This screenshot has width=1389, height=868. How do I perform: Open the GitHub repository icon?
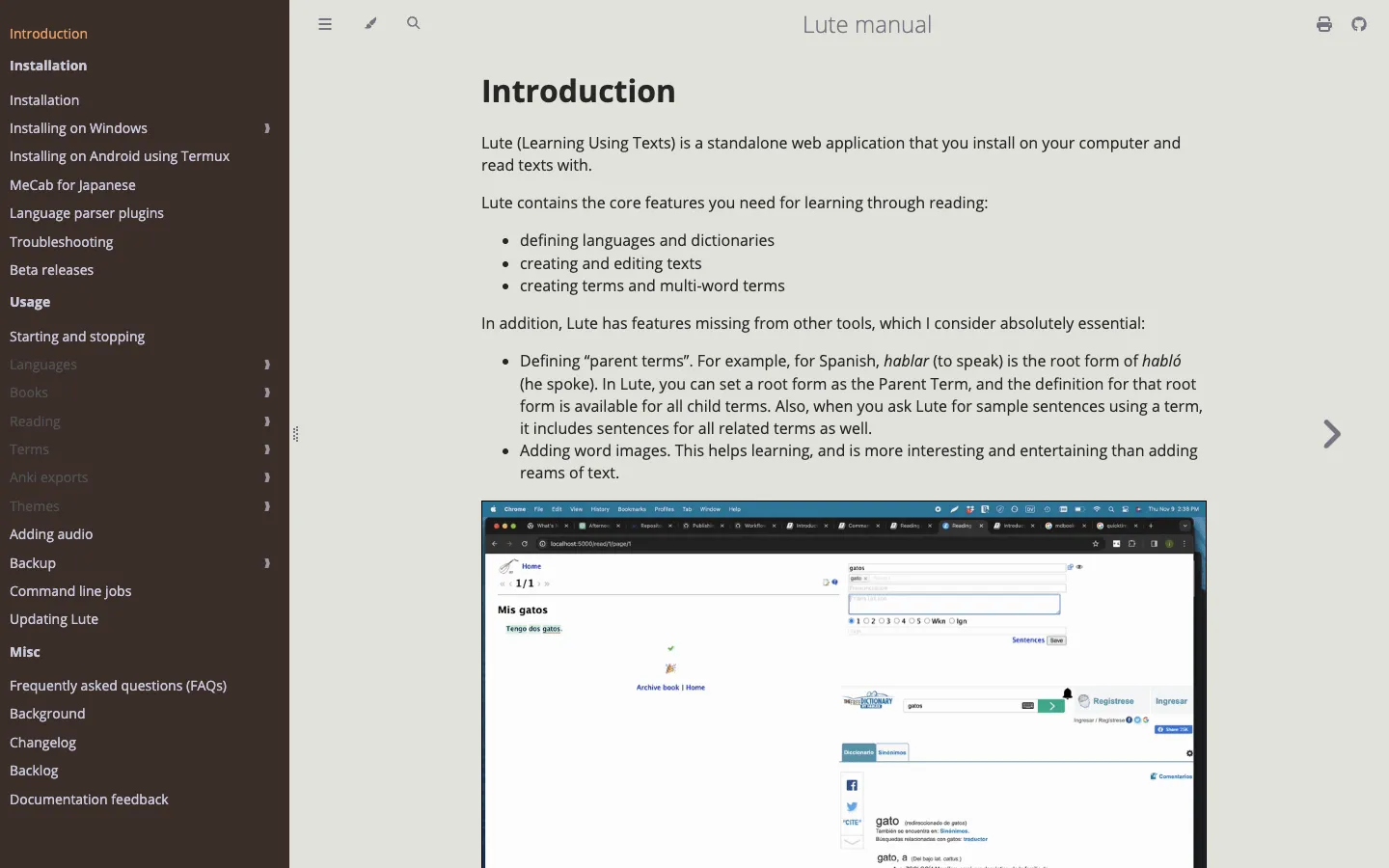tap(1359, 25)
